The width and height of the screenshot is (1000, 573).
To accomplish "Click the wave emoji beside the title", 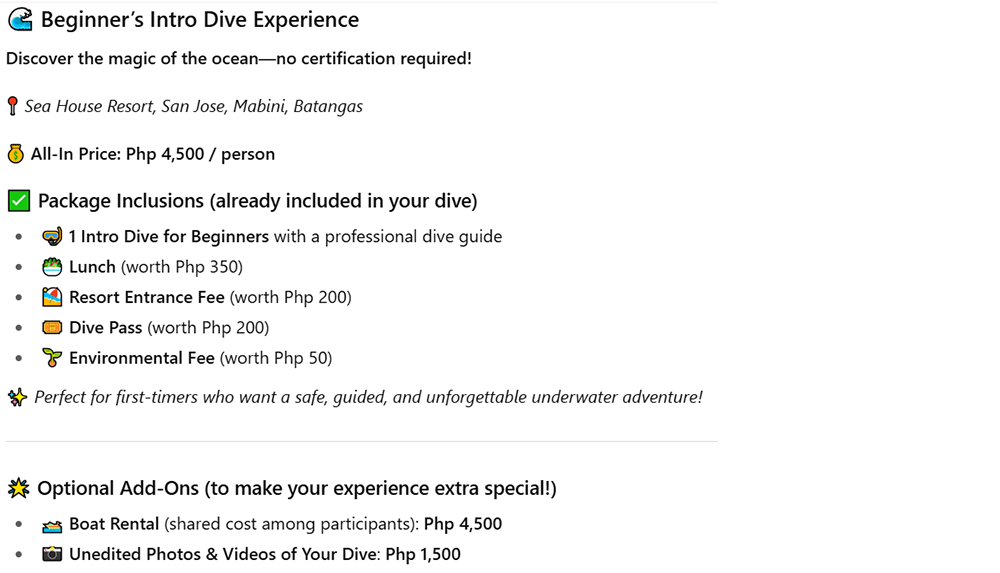I will (x=20, y=20).
